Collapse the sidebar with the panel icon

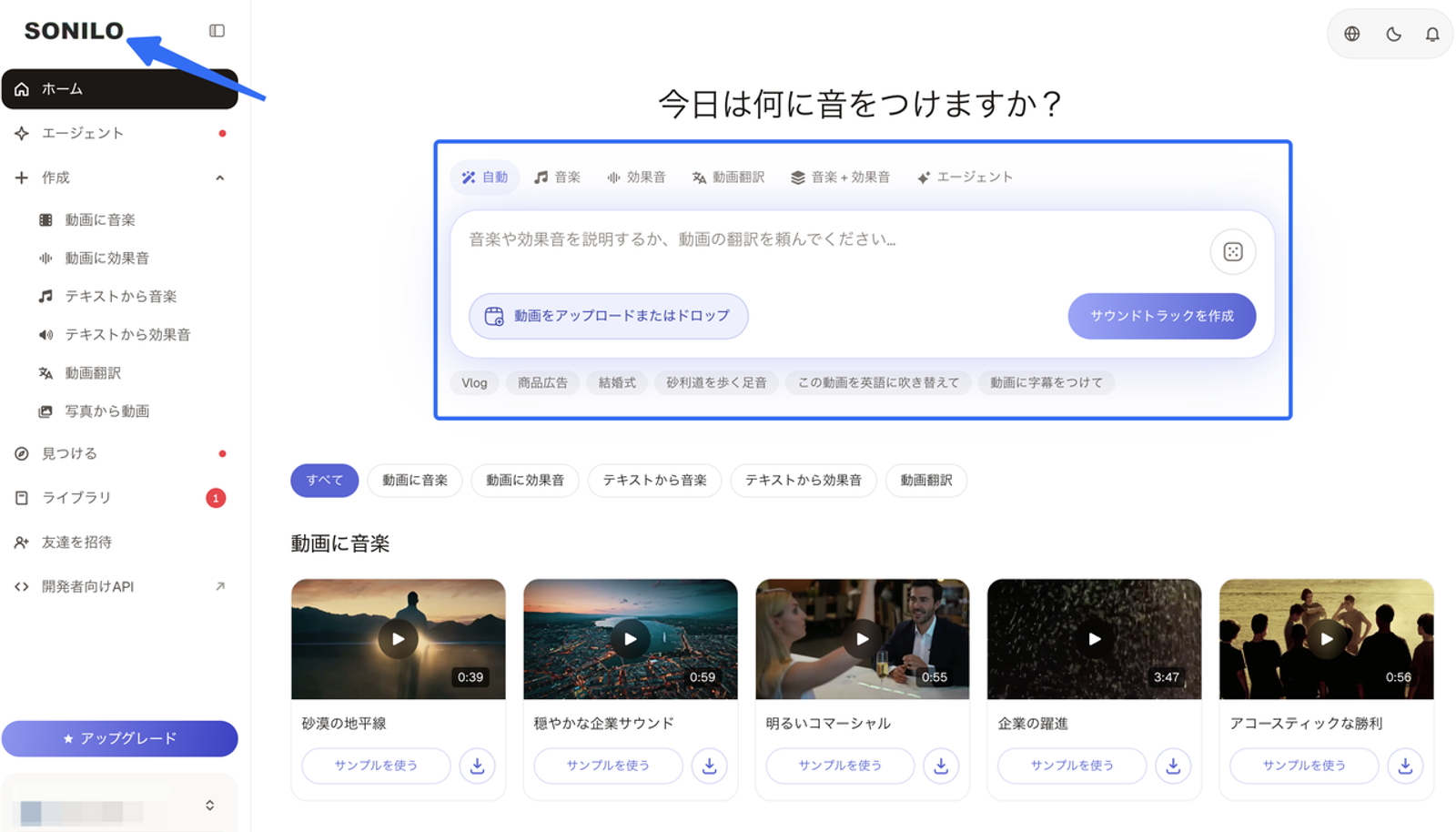[217, 31]
